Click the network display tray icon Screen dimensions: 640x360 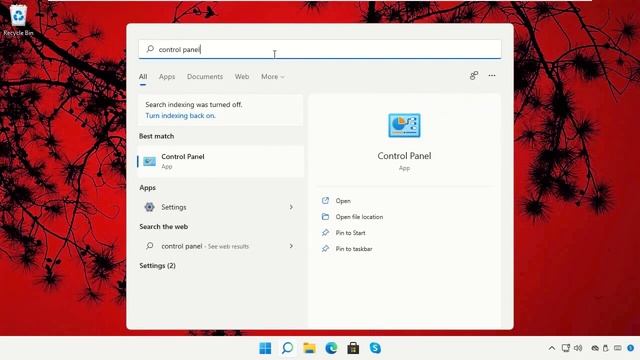[566, 348]
